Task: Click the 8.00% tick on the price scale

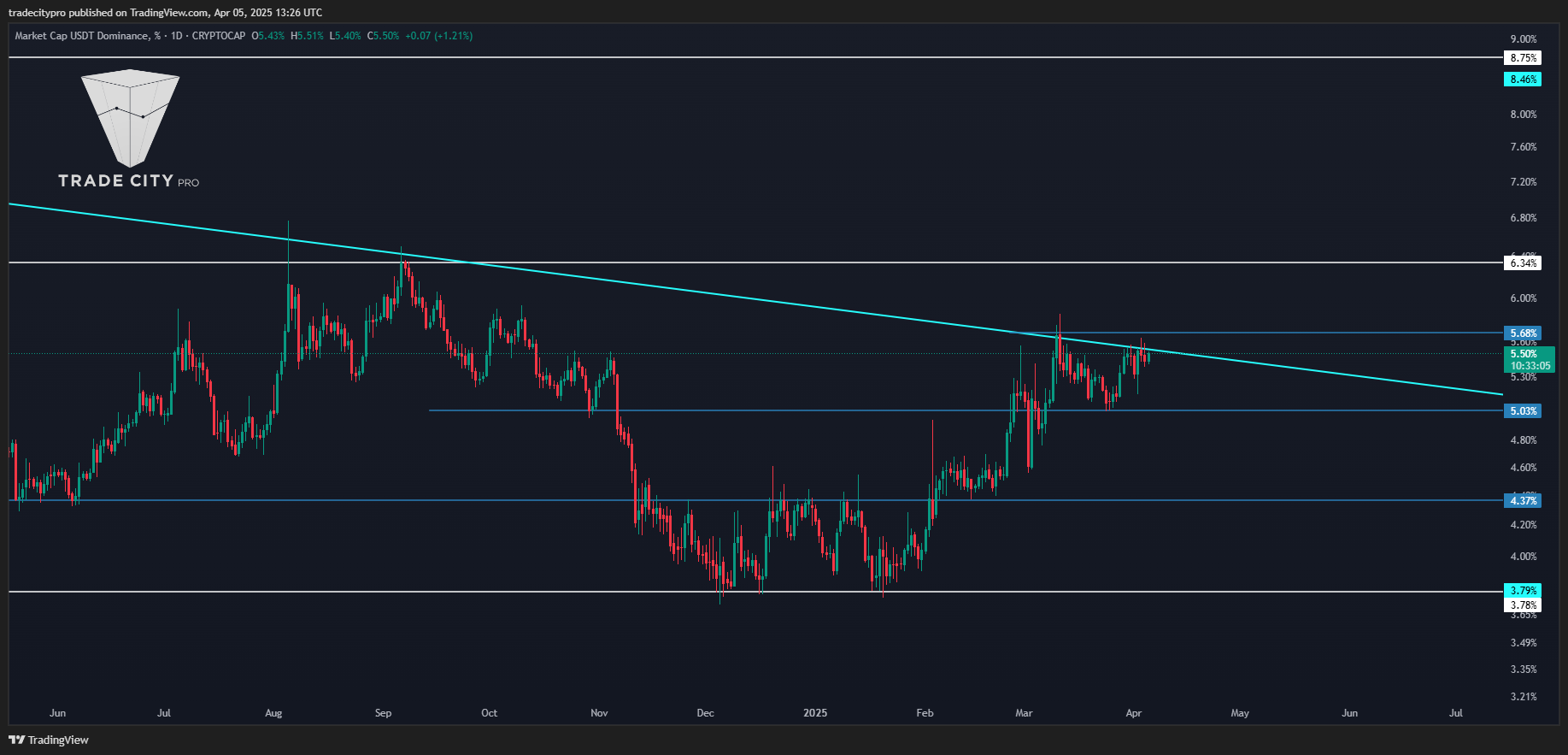Action: 1524,115
